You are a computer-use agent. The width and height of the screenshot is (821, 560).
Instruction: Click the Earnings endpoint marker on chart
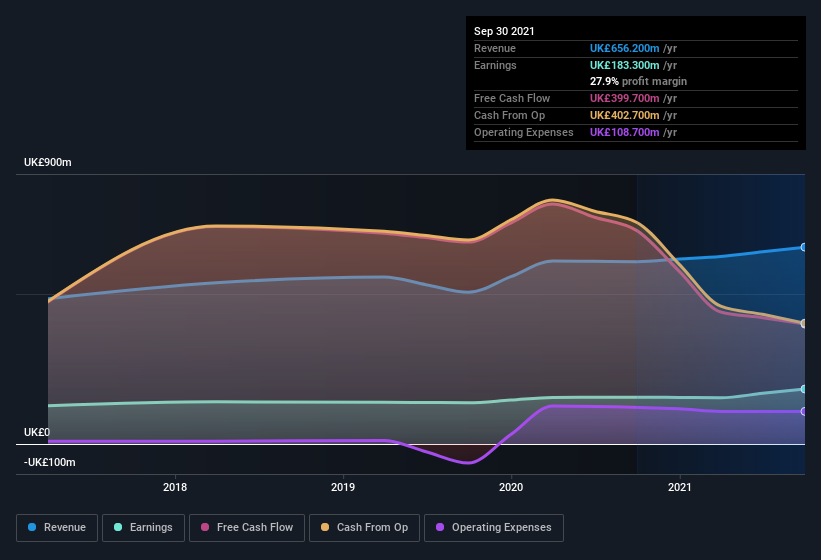[804, 389]
